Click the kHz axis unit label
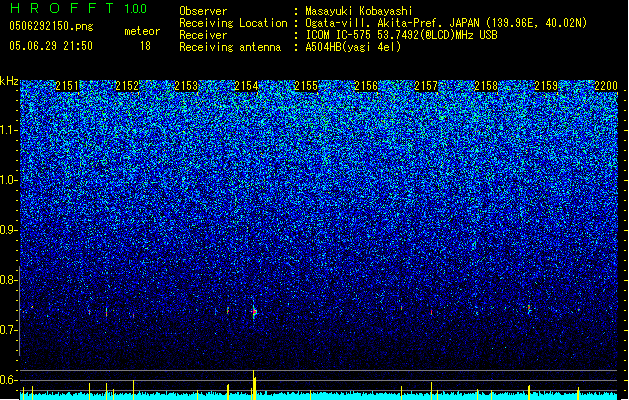The width and height of the screenshot is (629, 400). point(9,81)
